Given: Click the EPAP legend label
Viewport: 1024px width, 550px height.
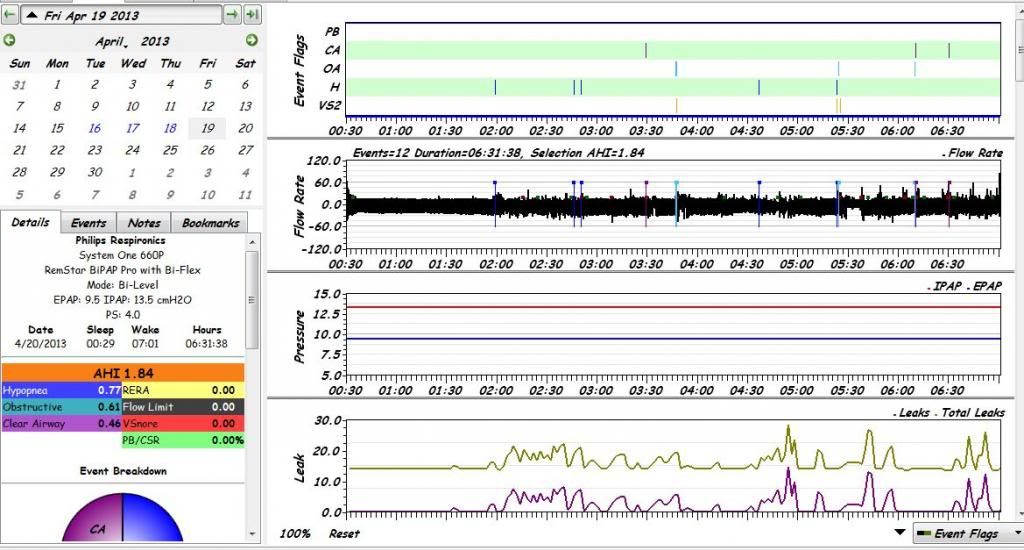Looking at the screenshot, I should click(x=987, y=286).
